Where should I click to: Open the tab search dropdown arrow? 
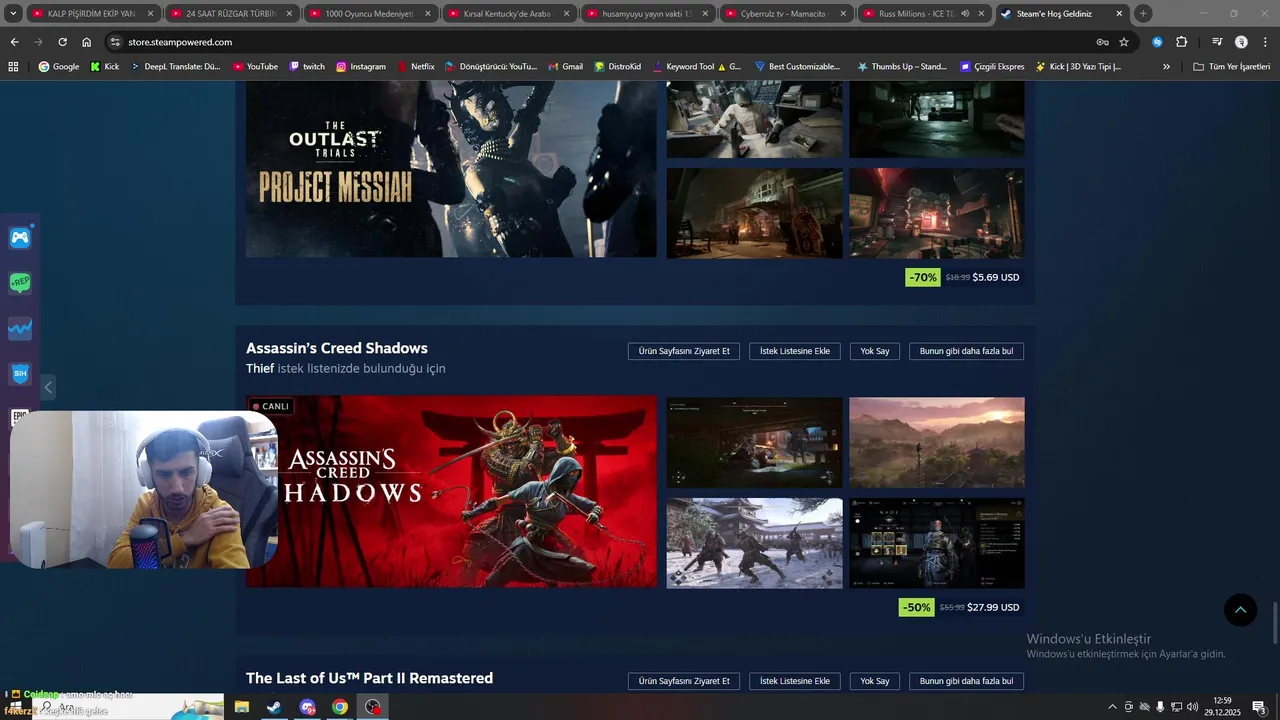[x=13, y=13]
